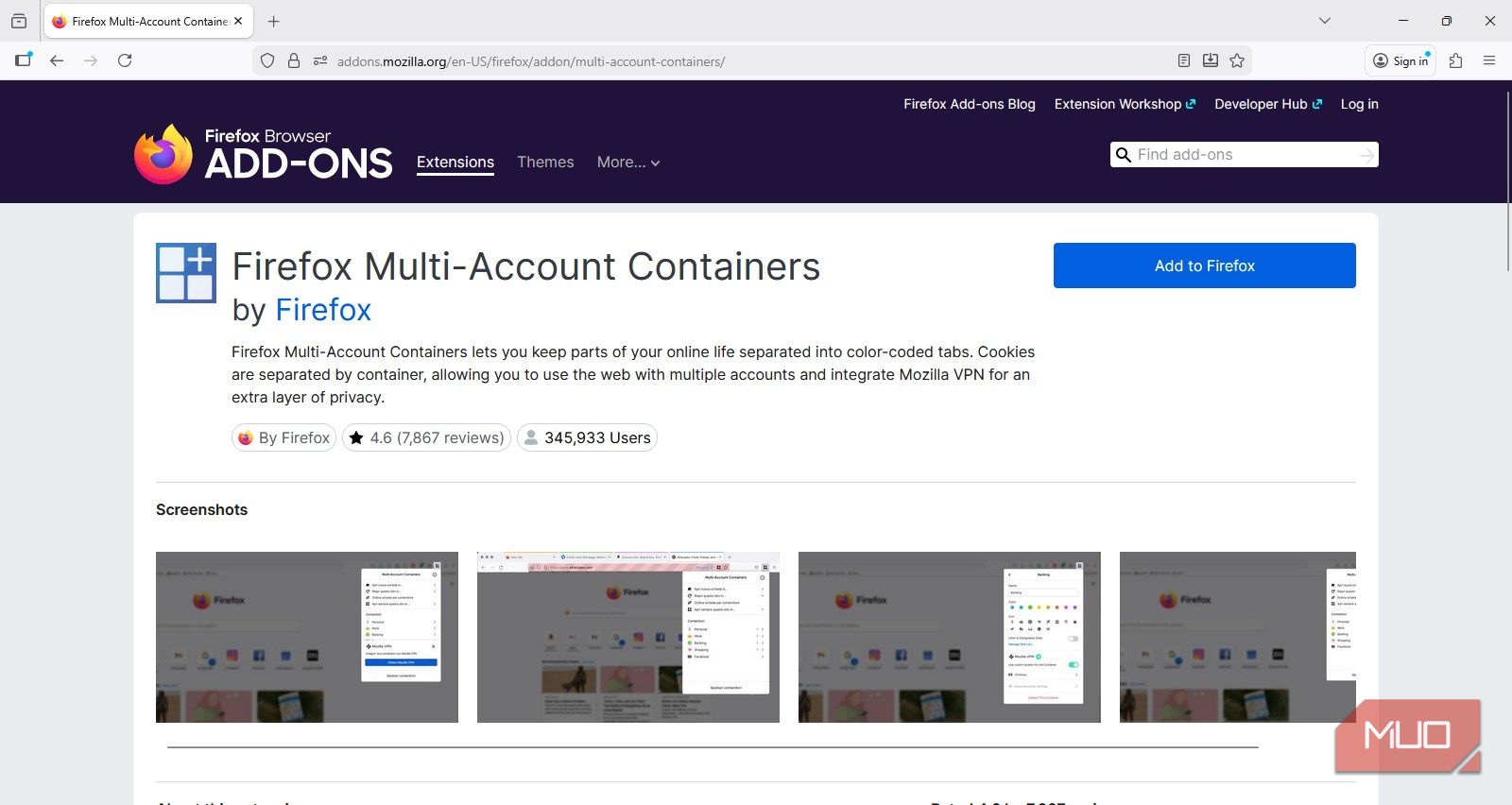Open the Firefox Add-ons Blog link
Screen dimensions: 1512x805
click(x=970, y=104)
